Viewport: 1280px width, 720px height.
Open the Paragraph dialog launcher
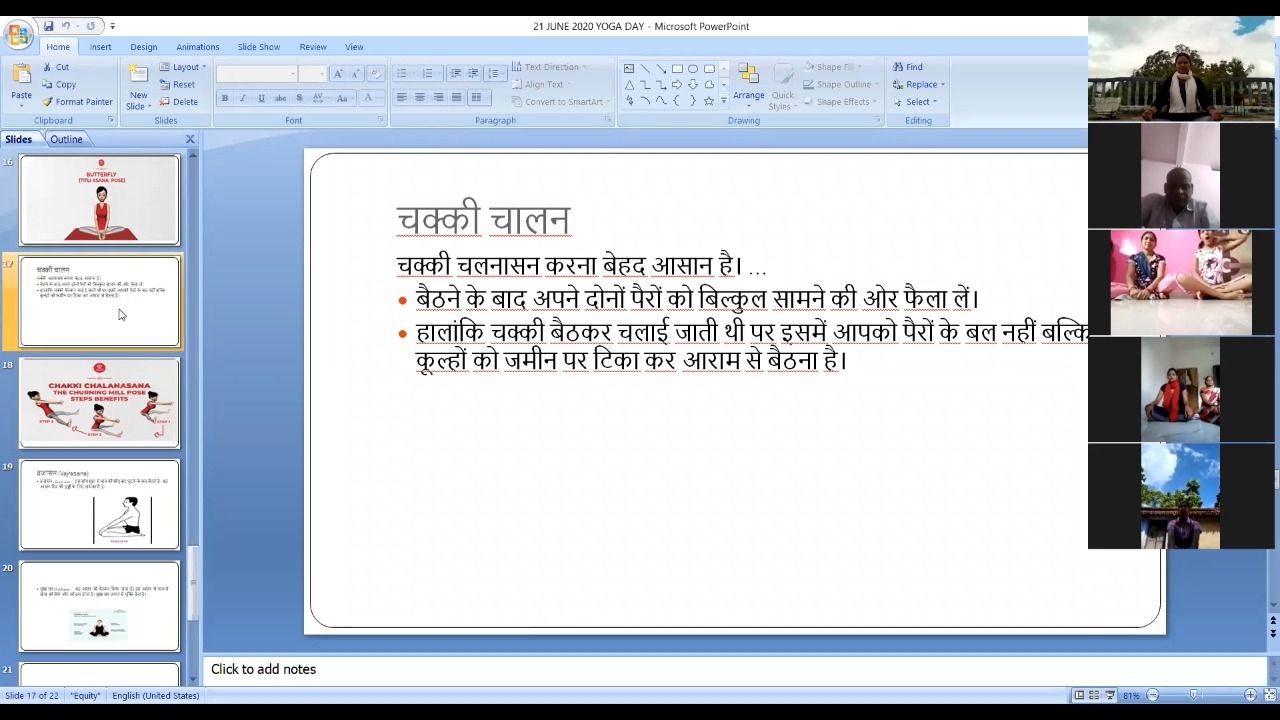coord(608,120)
